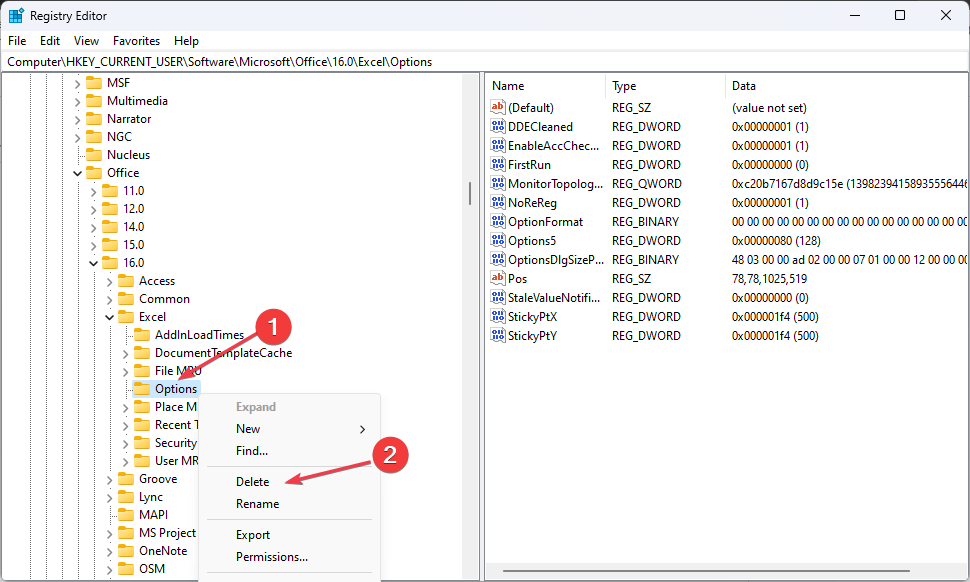970x582 pixels.
Task: Click the Pos string value icon
Action: click(498, 279)
